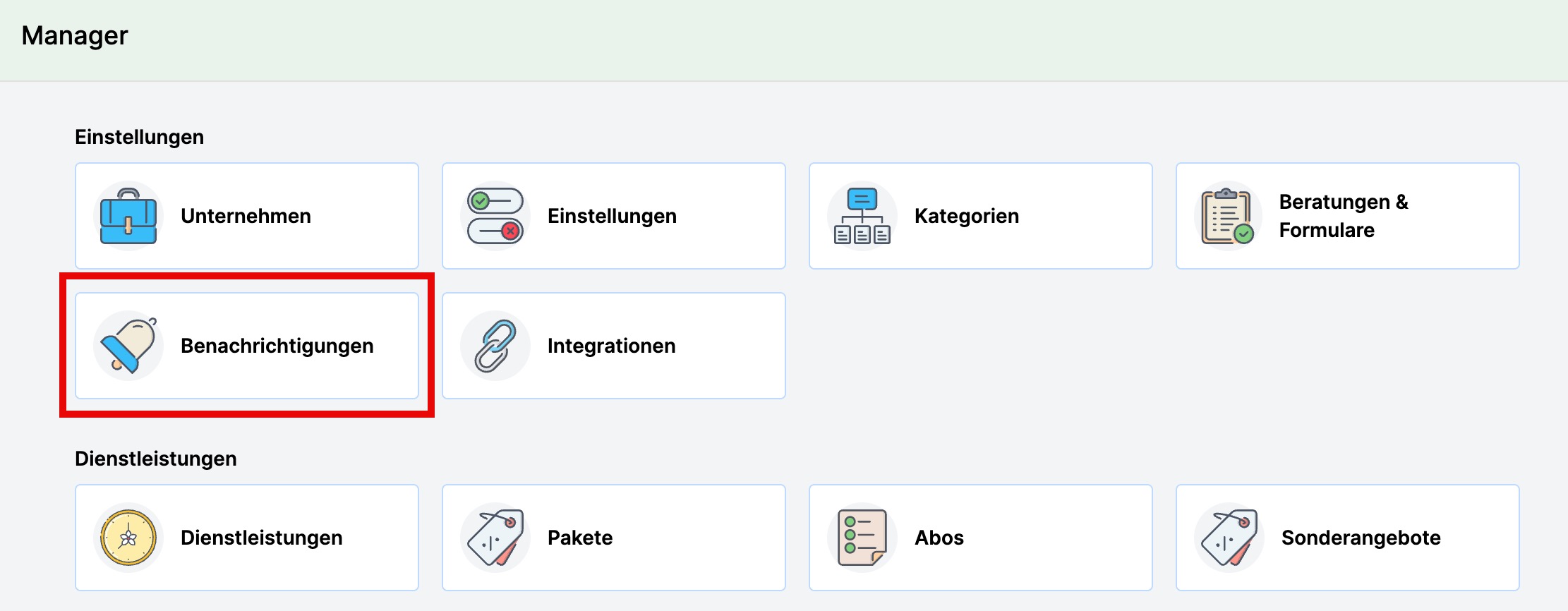This screenshot has width=1568, height=611.
Task: Click the clipboard Beratungen & Formulare icon
Action: click(x=1228, y=216)
